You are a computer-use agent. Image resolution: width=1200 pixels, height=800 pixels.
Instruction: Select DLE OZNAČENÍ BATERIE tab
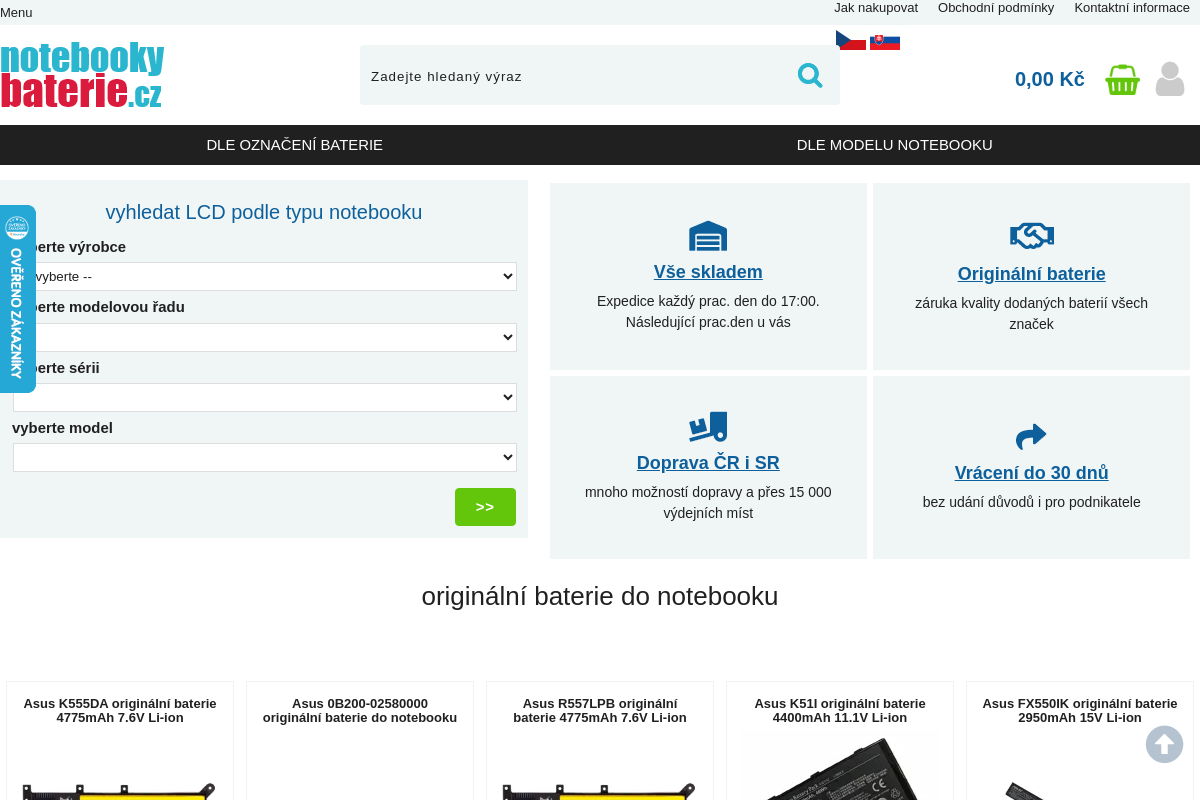[x=295, y=145]
